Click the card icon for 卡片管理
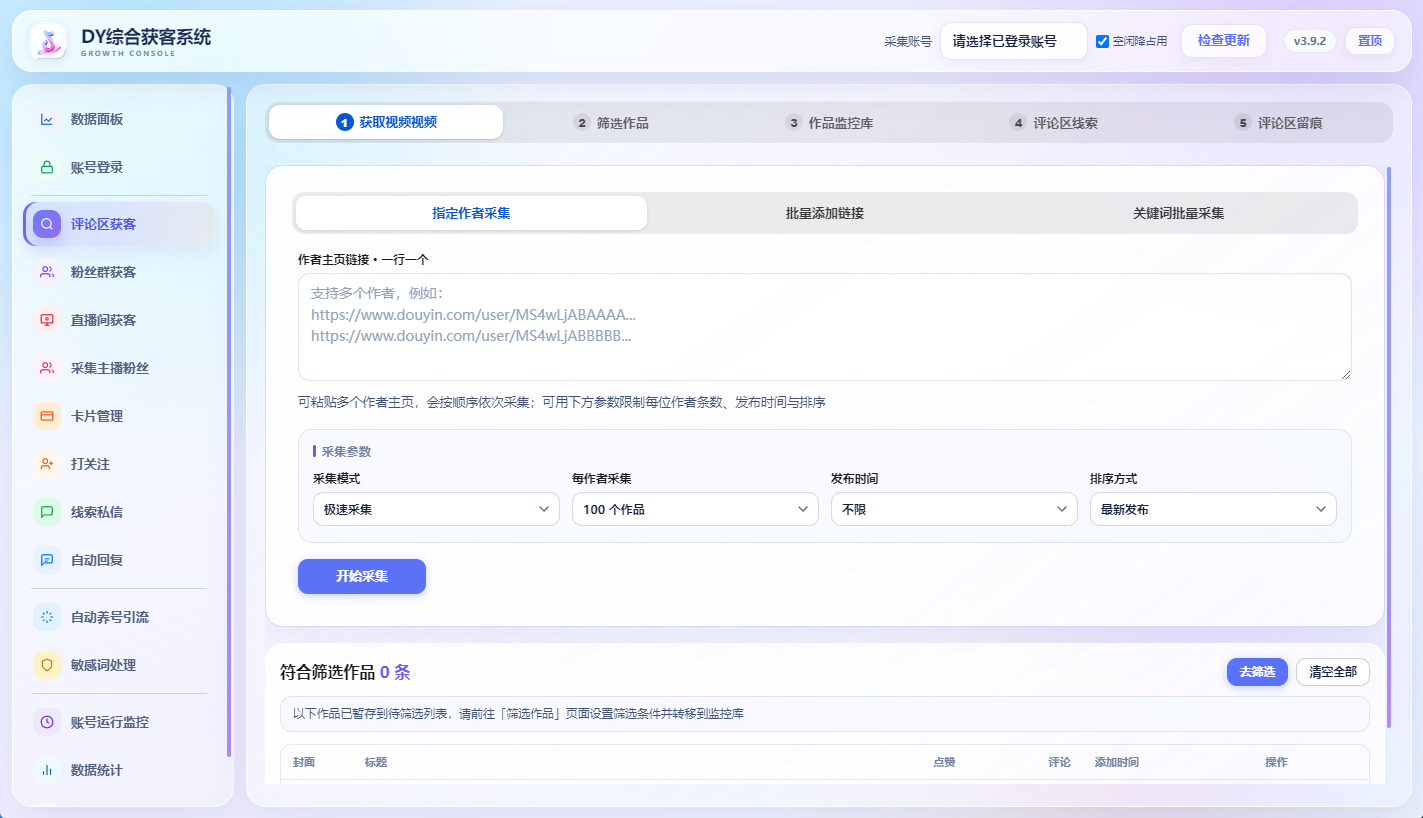The height and width of the screenshot is (818, 1423). [47, 416]
